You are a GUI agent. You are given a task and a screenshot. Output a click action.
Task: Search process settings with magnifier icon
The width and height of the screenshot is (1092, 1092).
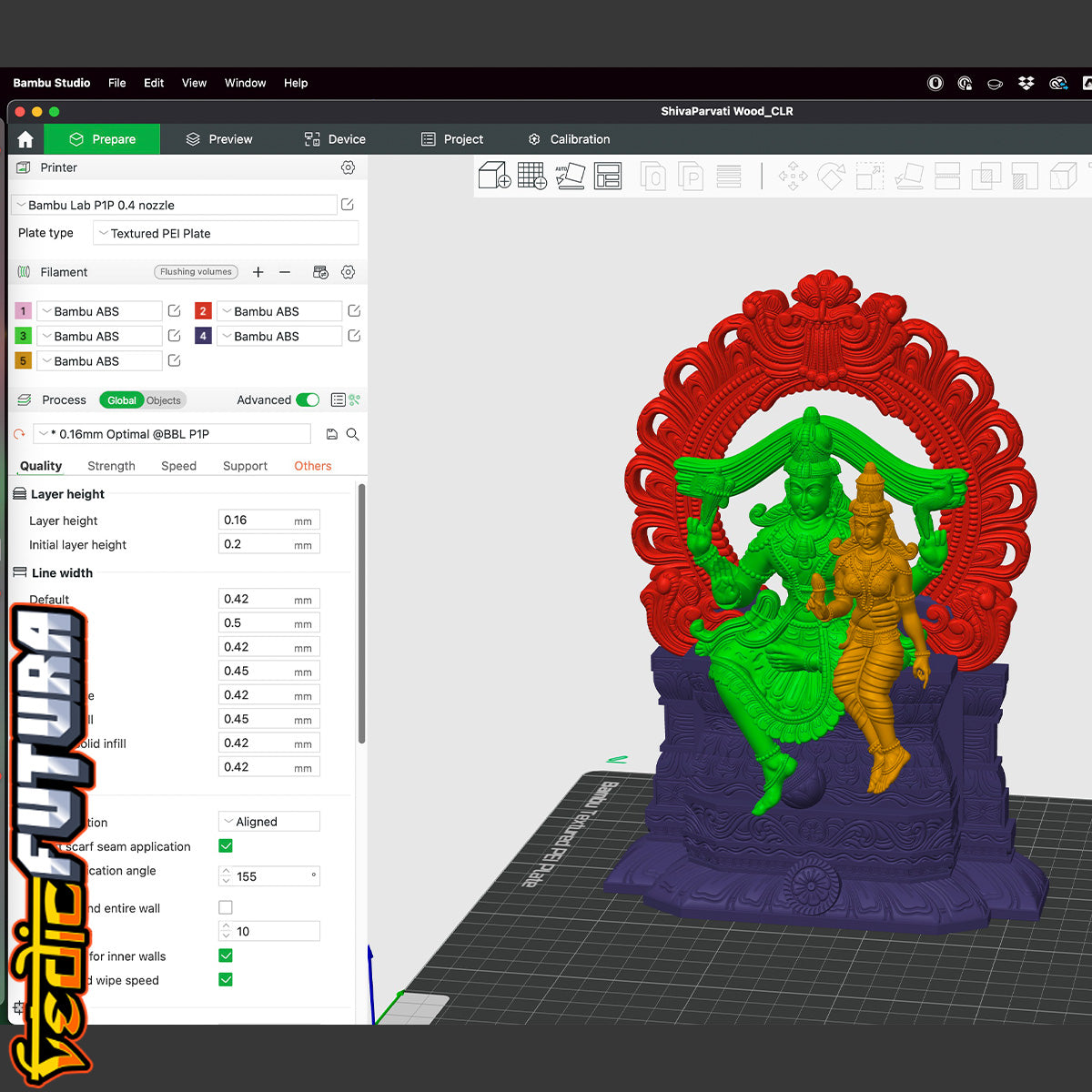pyautogui.click(x=353, y=434)
